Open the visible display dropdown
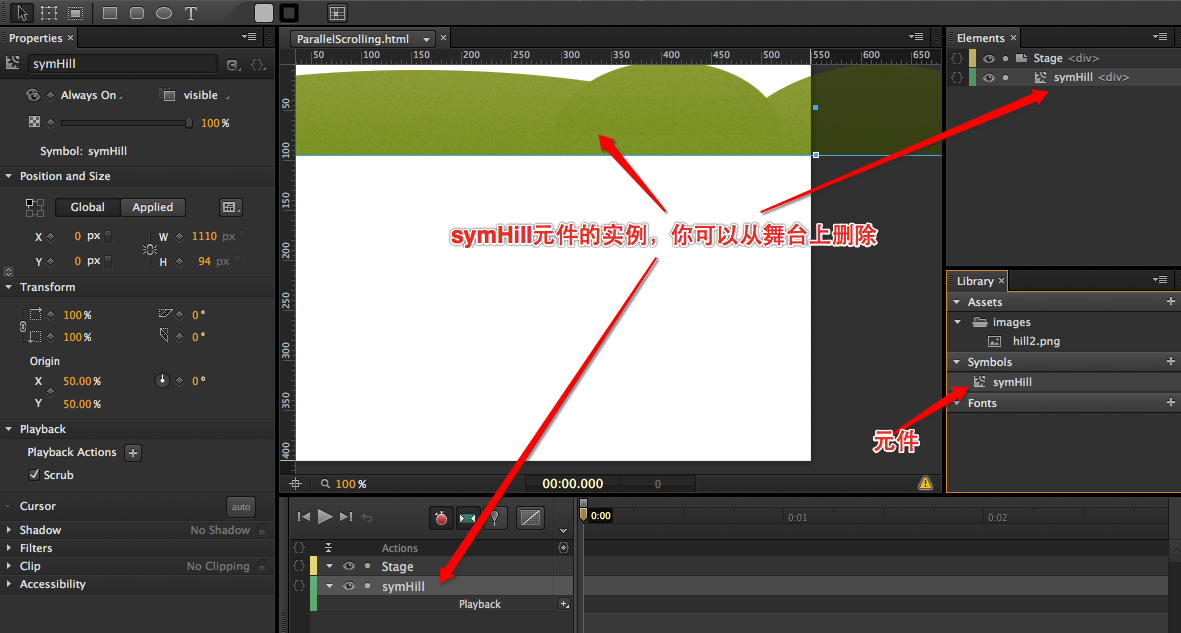 click(x=200, y=96)
